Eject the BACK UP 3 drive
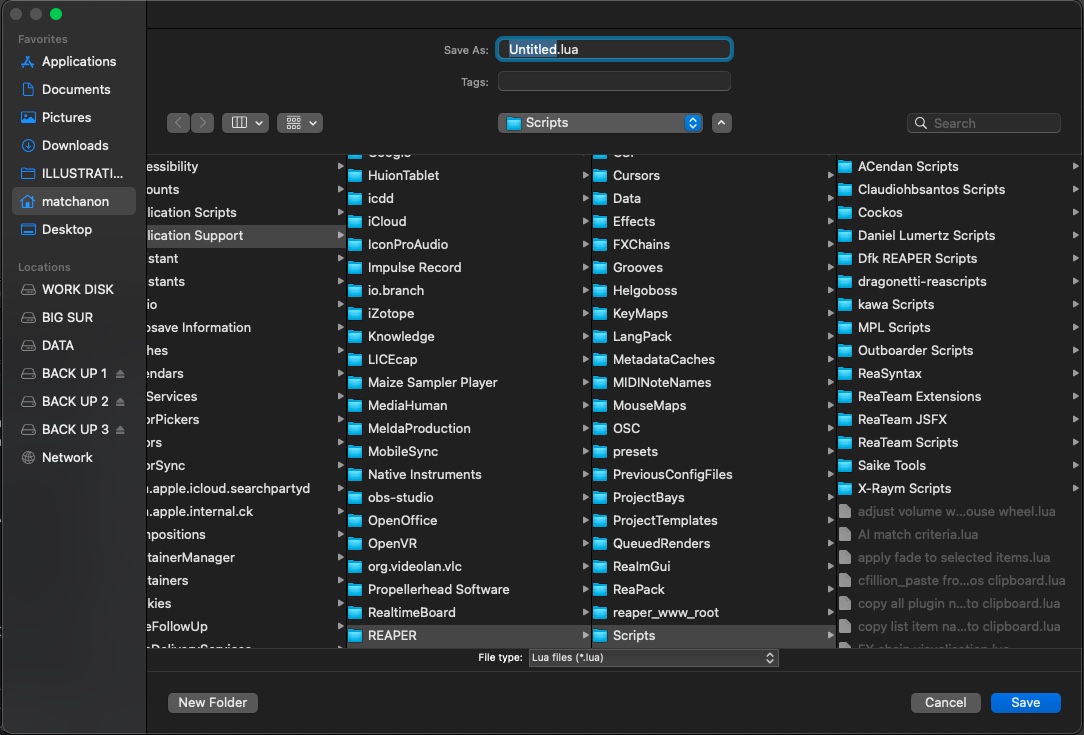1084x735 pixels. click(121, 430)
